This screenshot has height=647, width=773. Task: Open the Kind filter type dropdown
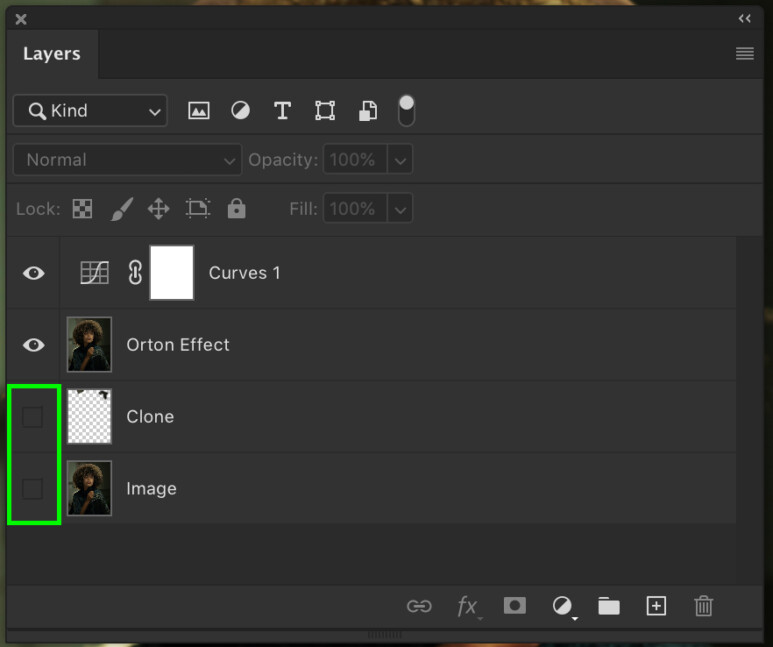point(90,111)
